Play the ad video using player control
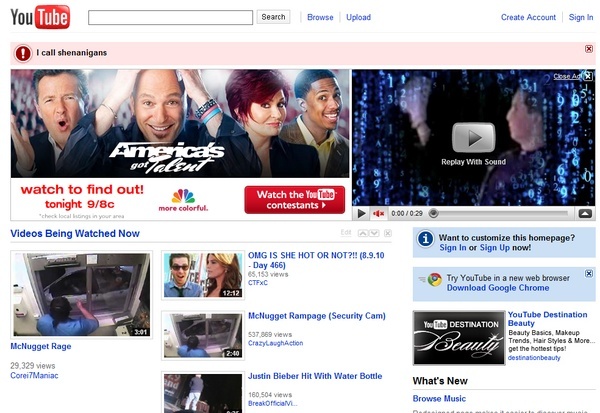The height and width of the screenshot is (413, 600). [360, 214]
